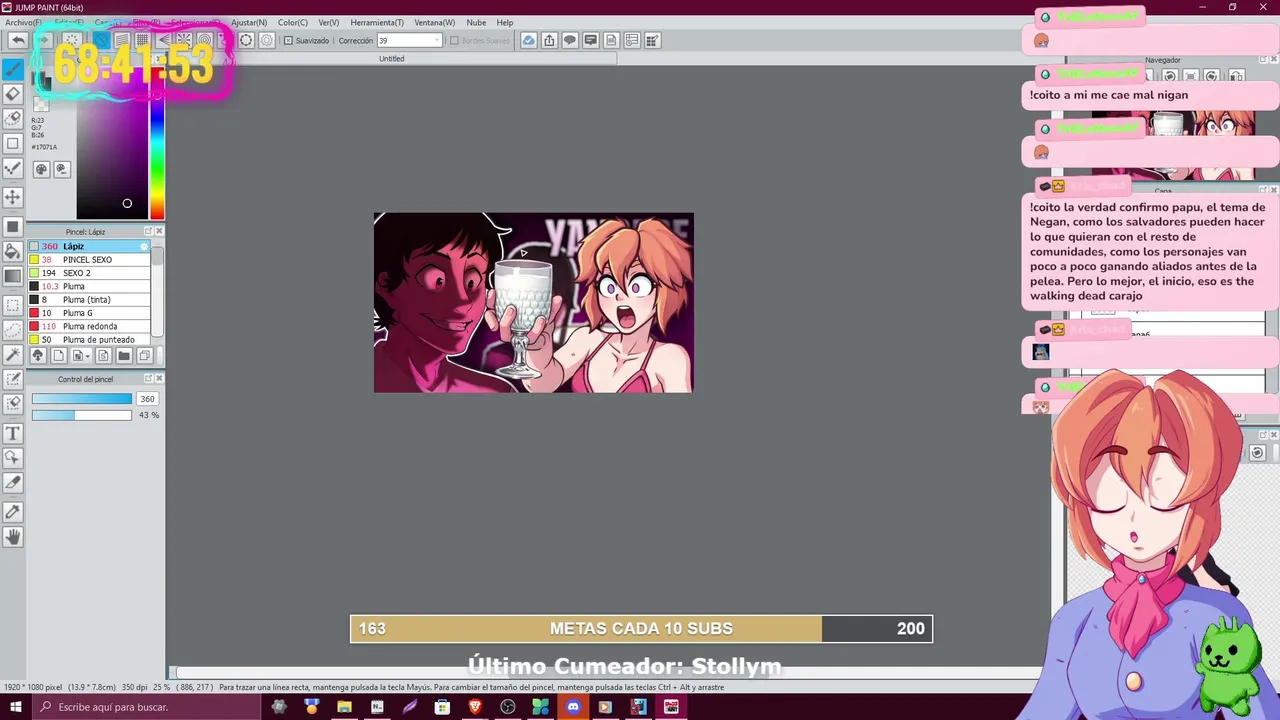
Task: Undock the Pincel brush panel
Action: pos(148,231)
